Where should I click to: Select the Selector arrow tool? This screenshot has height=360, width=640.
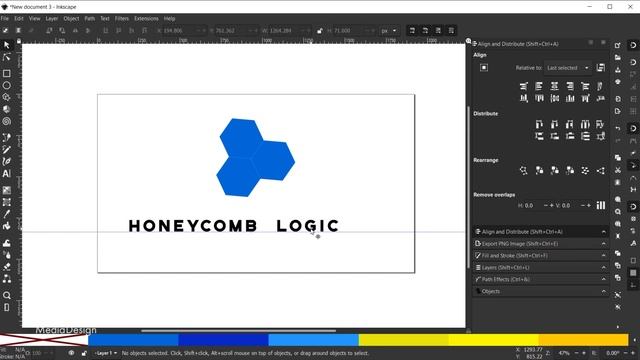[x=7, y=45]
